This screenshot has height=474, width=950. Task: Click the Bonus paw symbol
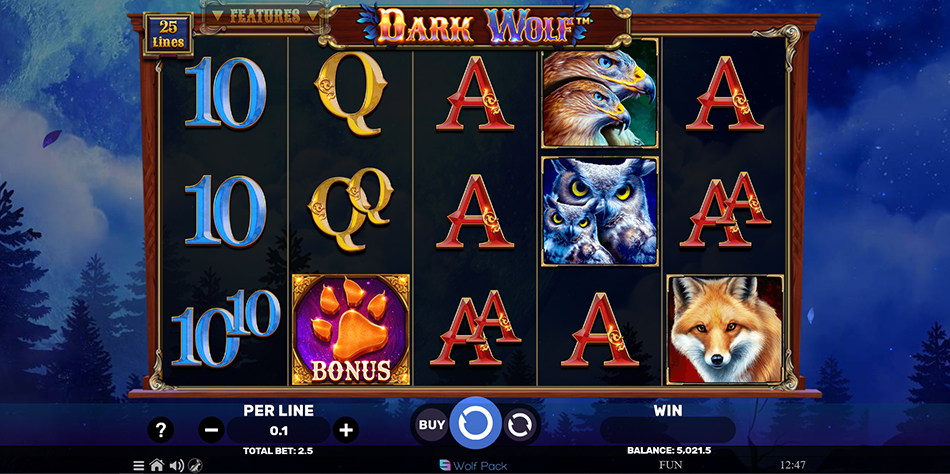351,330
